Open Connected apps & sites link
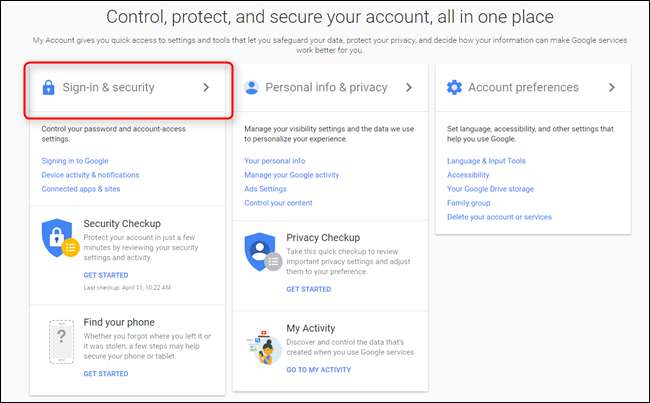This screenshot has height=403, width=650. [82, 189]
